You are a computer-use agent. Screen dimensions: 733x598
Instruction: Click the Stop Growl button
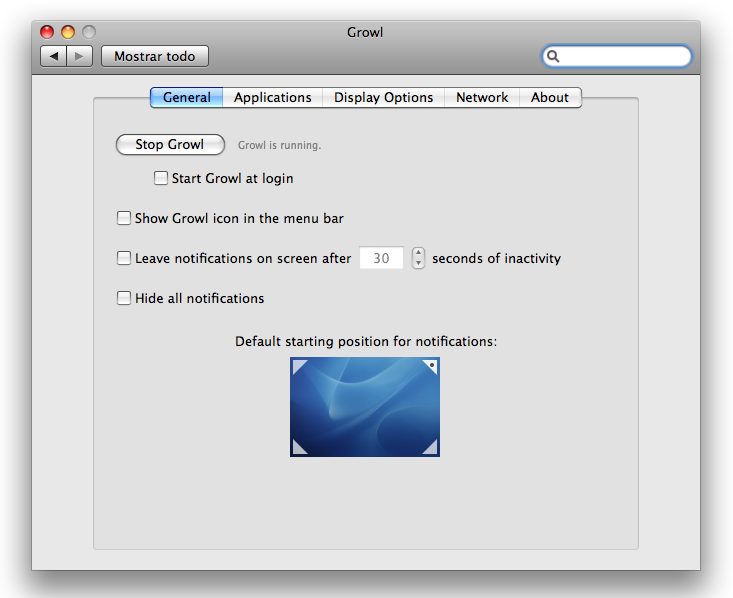170,144
